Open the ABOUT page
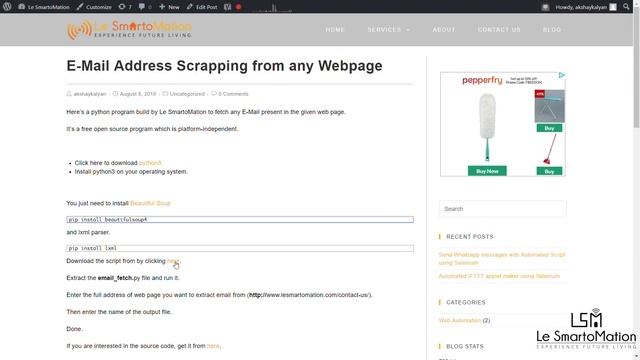Viewport: 640px width, 360px height. click(444, 30)
